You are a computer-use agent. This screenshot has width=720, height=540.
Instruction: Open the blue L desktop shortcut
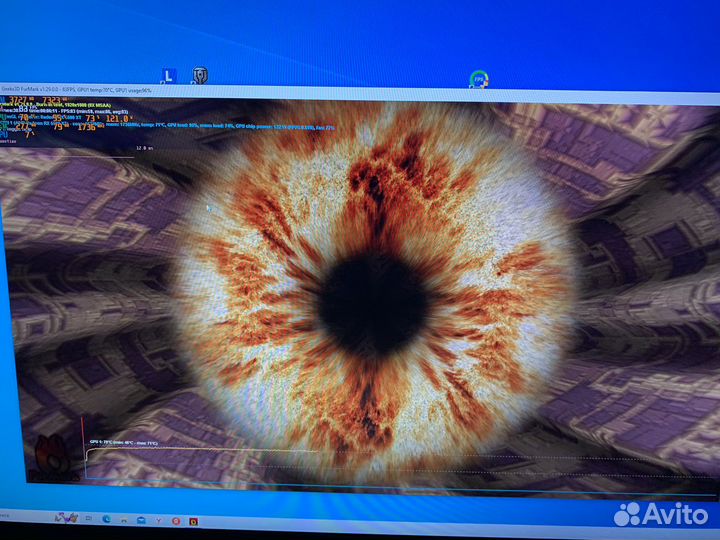[x=169, y=76]
